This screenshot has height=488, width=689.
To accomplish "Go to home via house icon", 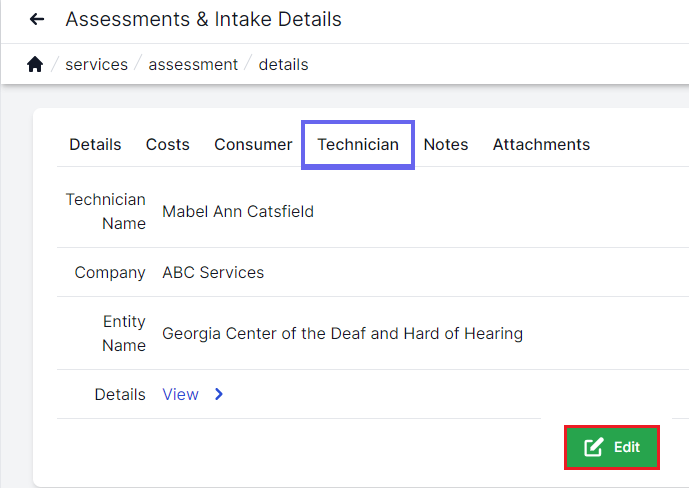I will pos(35,64).
